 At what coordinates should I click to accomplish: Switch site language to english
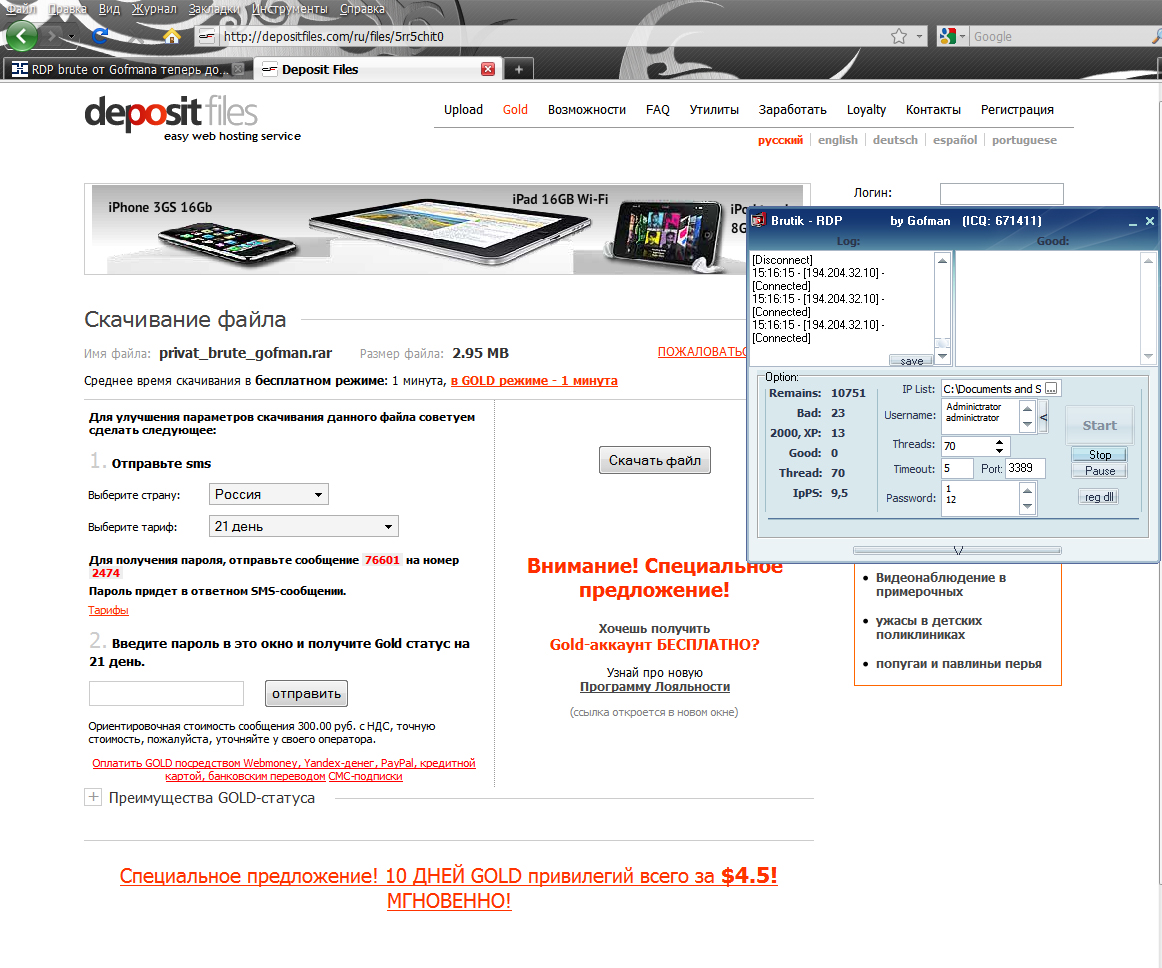click(837, 139)
